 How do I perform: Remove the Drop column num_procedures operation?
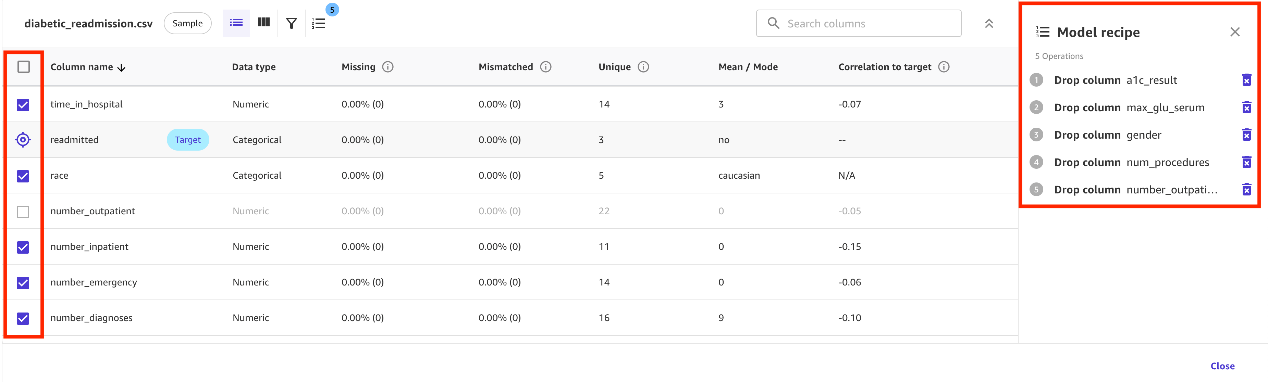coord(1246,162)
